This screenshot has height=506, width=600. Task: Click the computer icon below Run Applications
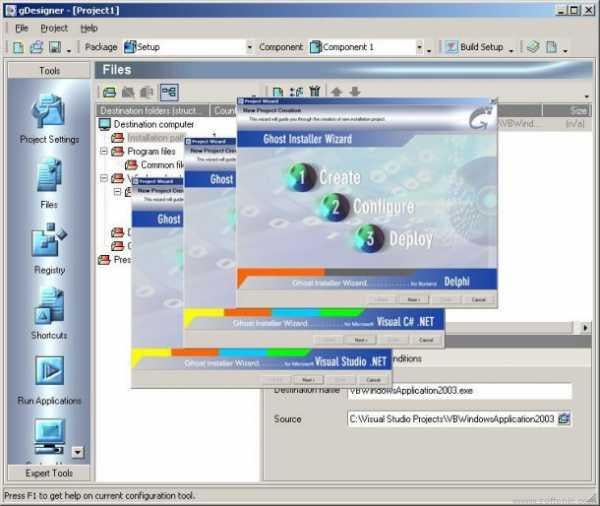tap(49, 436)
